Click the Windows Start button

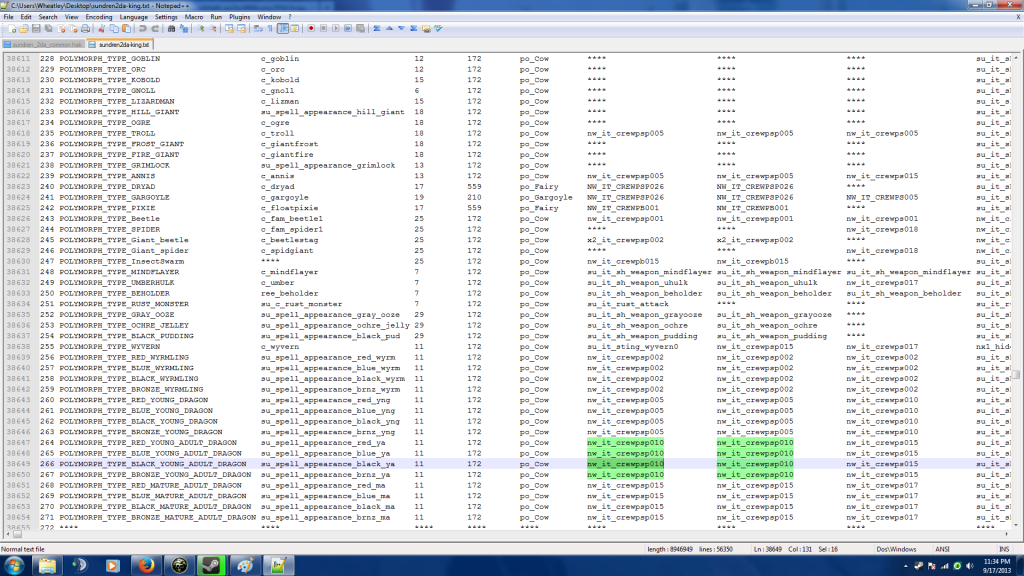15,565
